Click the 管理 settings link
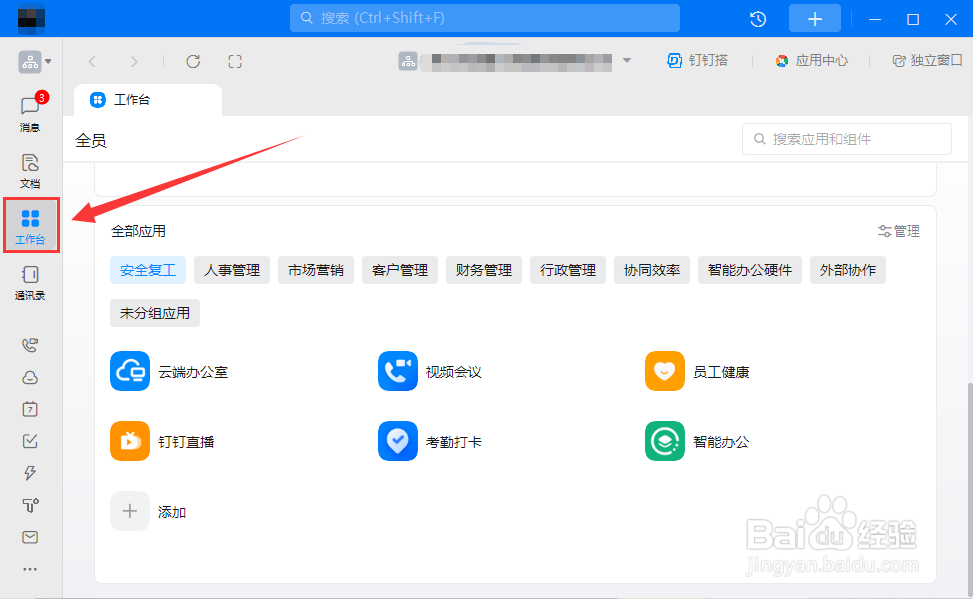This screenshot has width=973, height=599. pyautogui.click(x=899, y=231)
